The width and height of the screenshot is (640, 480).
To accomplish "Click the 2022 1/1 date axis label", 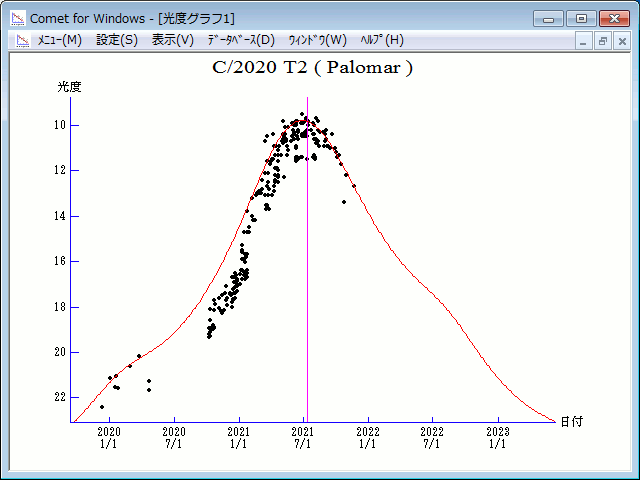I will click(x=368, y=438).
